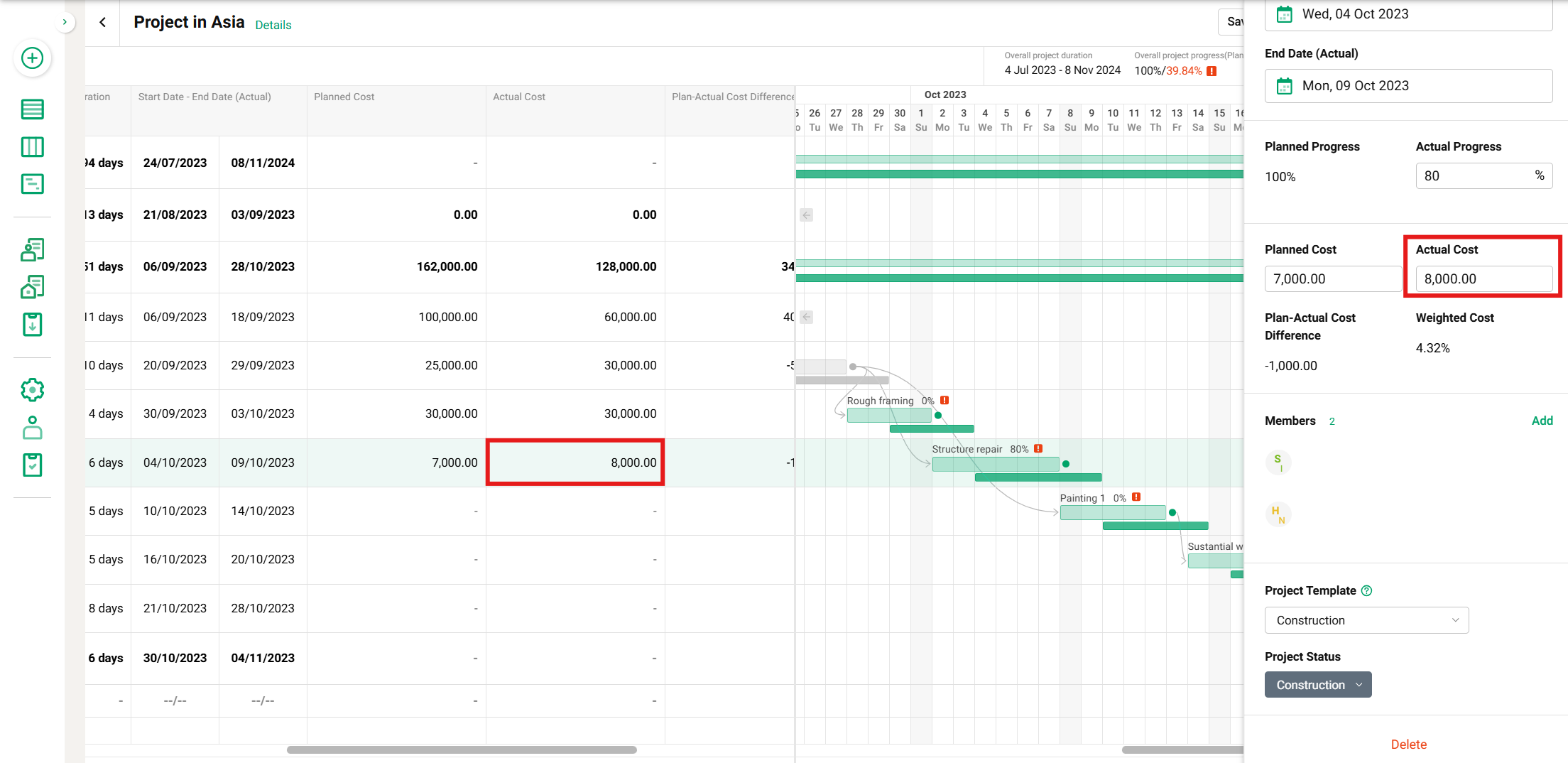Click Add next to Members
Image resolution: width=1568 pixels, height=763 pixels.
pyautogui.click(x=1542, y=420)
